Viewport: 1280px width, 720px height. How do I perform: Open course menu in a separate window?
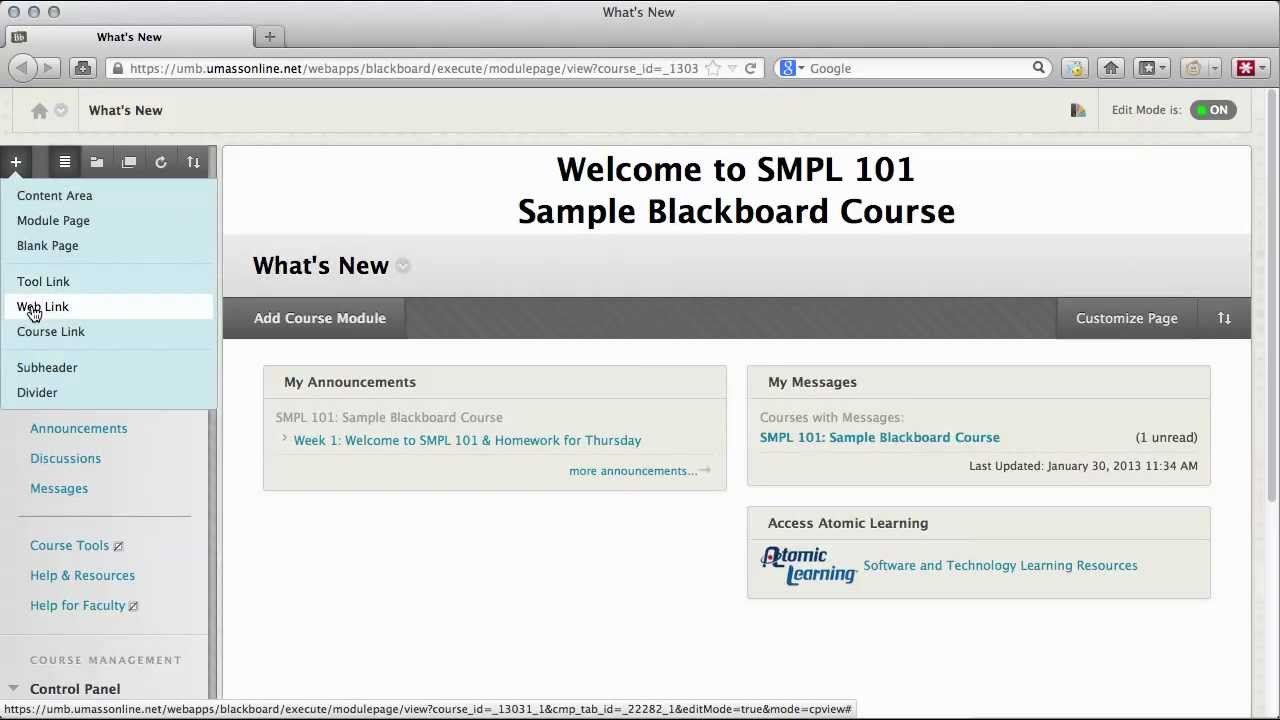point(129,162)
